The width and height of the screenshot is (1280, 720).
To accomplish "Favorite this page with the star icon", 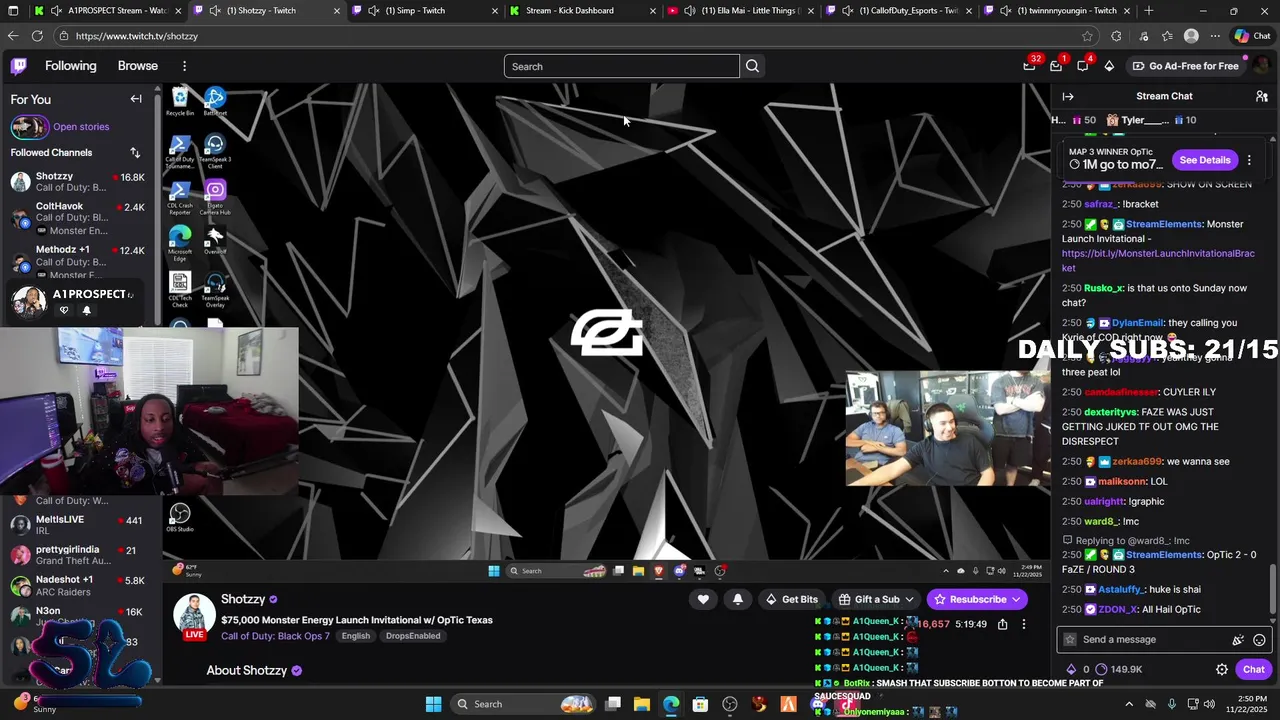I will 1087,36.
